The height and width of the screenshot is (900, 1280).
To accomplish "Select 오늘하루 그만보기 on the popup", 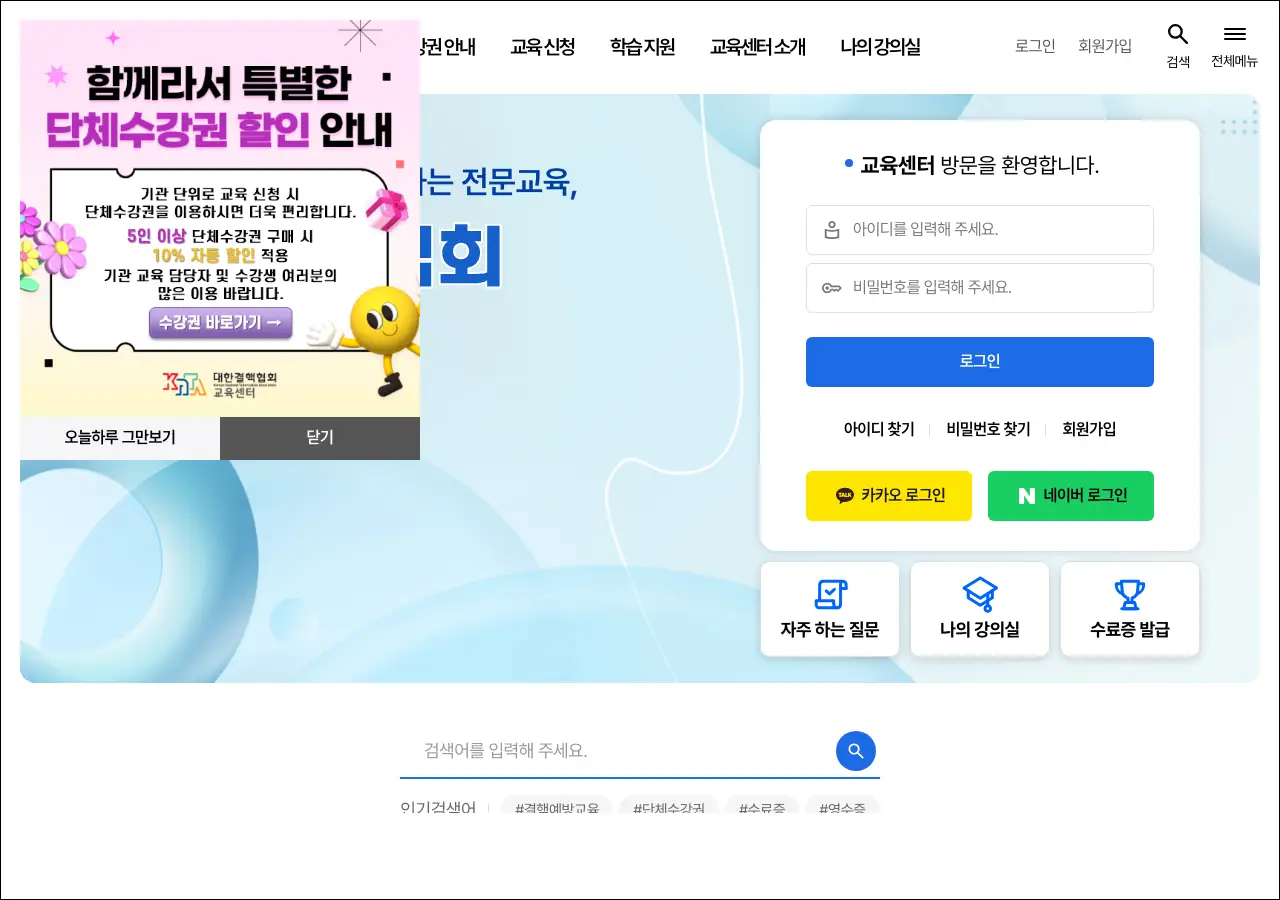I will [120, 438].
